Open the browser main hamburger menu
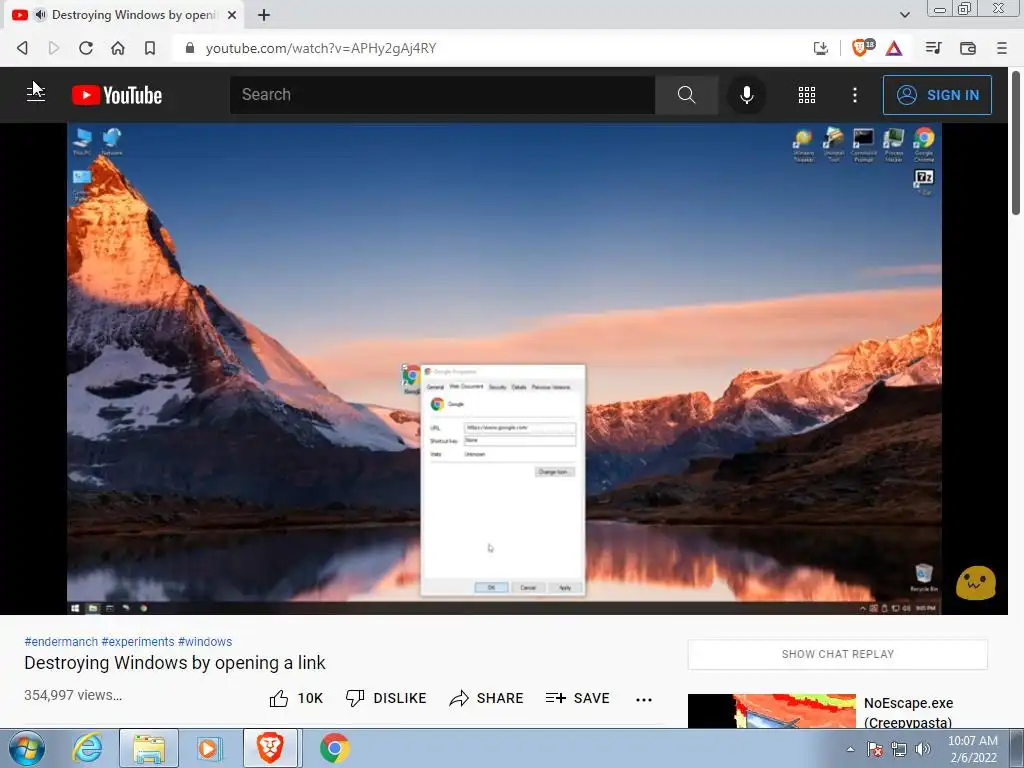Image resolution: width=1024 pixels, height=768 pixels. tap(1002, 48)
